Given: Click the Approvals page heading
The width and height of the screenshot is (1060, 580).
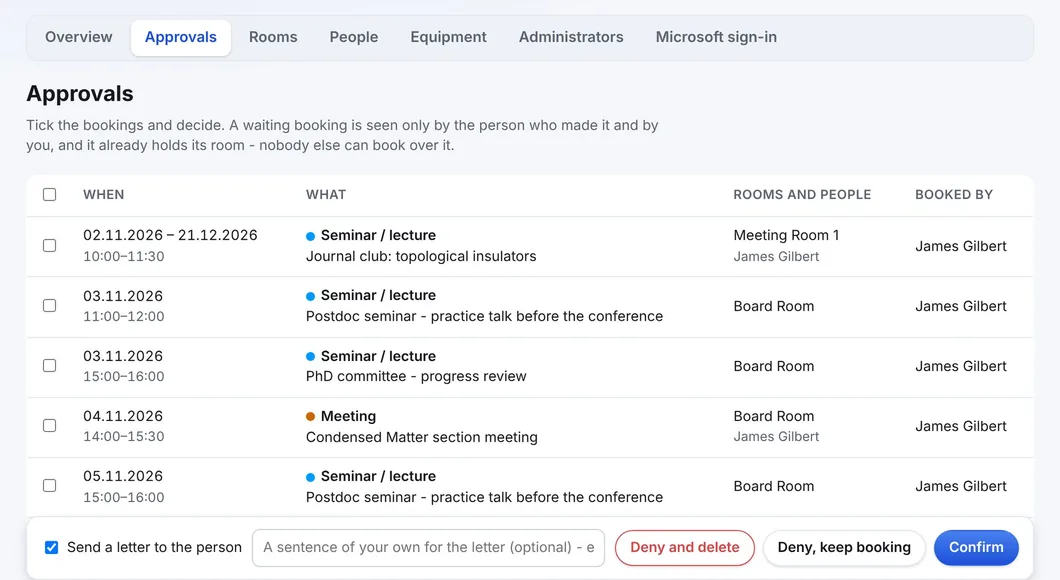Looking at the screenshot, I should pos(80,93).
